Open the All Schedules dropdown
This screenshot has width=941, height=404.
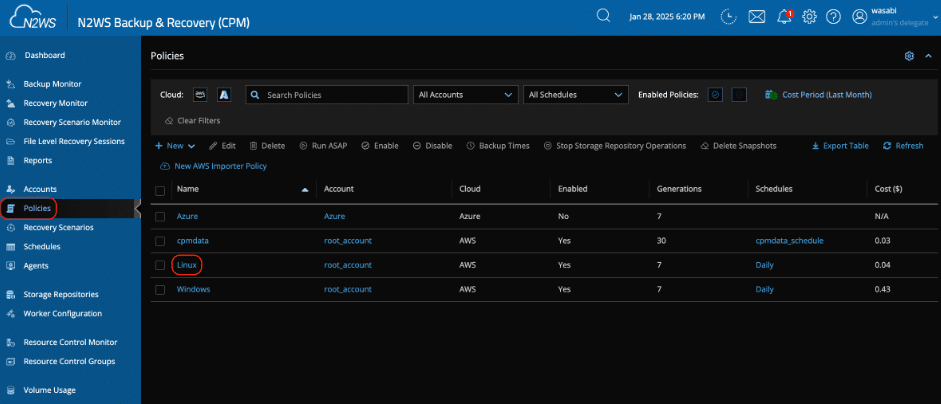click(x=576, y=95)
